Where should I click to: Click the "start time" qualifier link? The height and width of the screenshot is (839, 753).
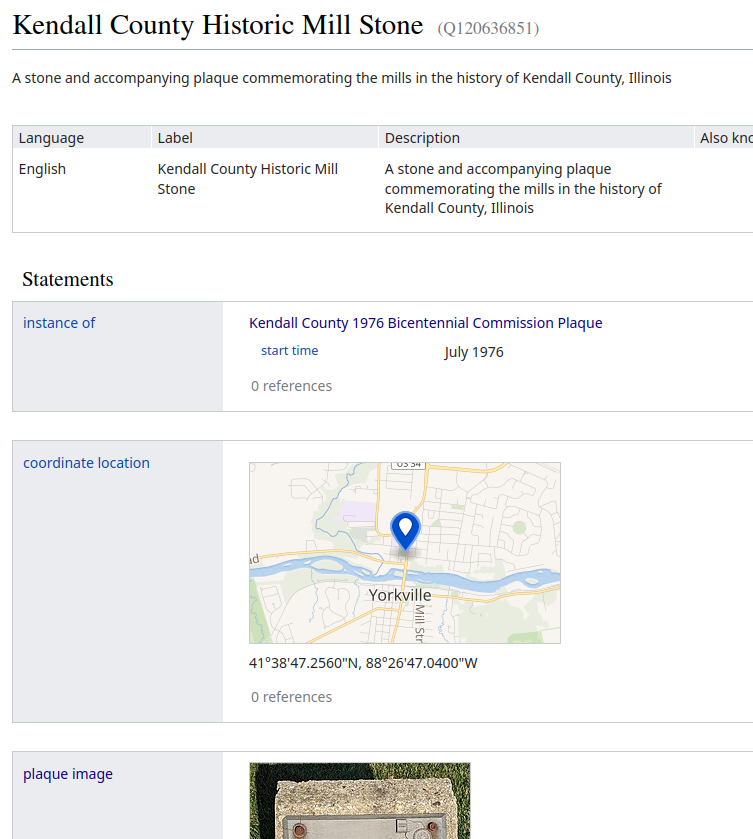(289, 351)
